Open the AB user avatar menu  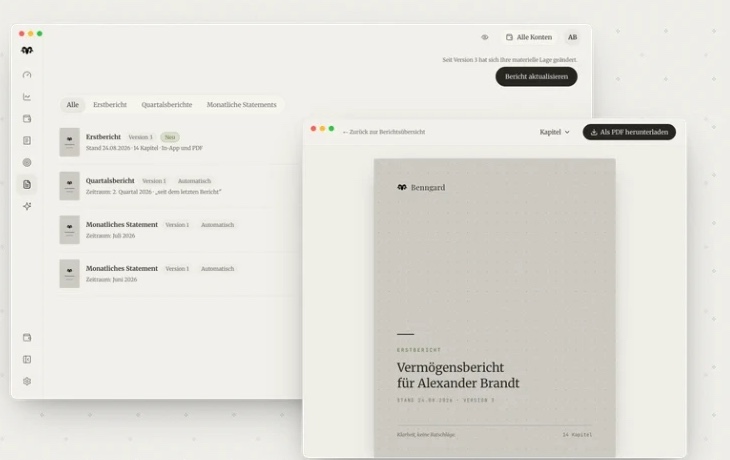click(x=572, y=37)
